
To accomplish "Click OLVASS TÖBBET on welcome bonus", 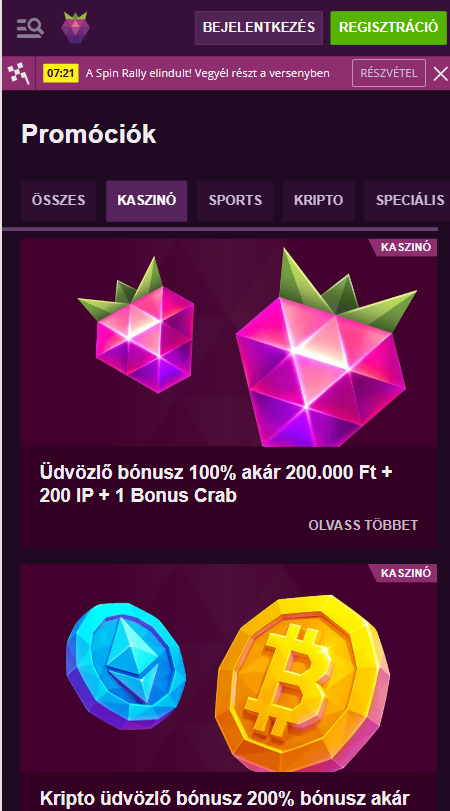I will tap(363, 525).
